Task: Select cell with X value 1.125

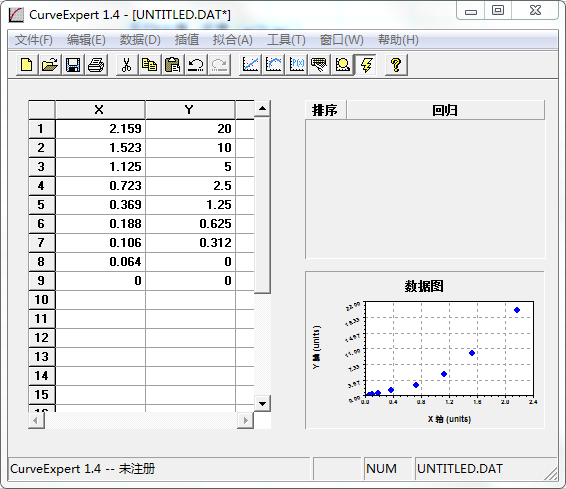Action: (100, 167)
